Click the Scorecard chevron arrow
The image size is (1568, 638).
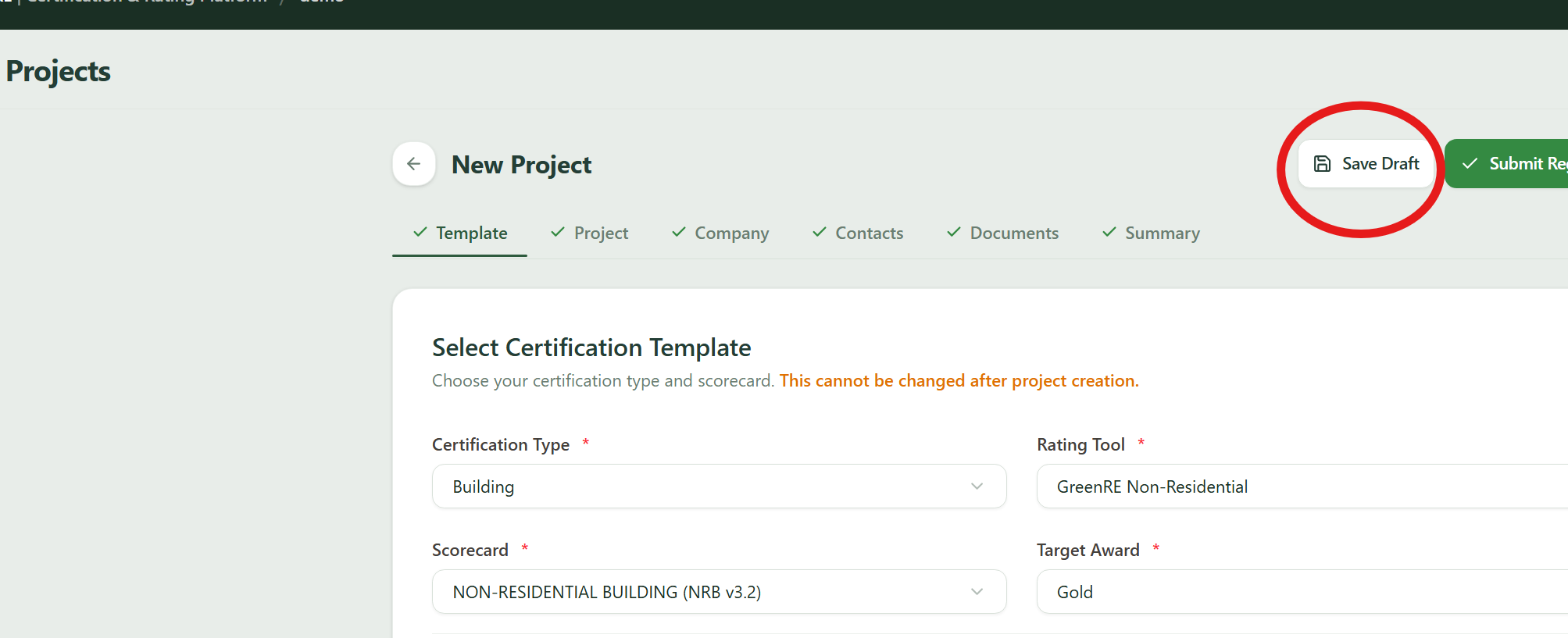click(x=977, y=592)
